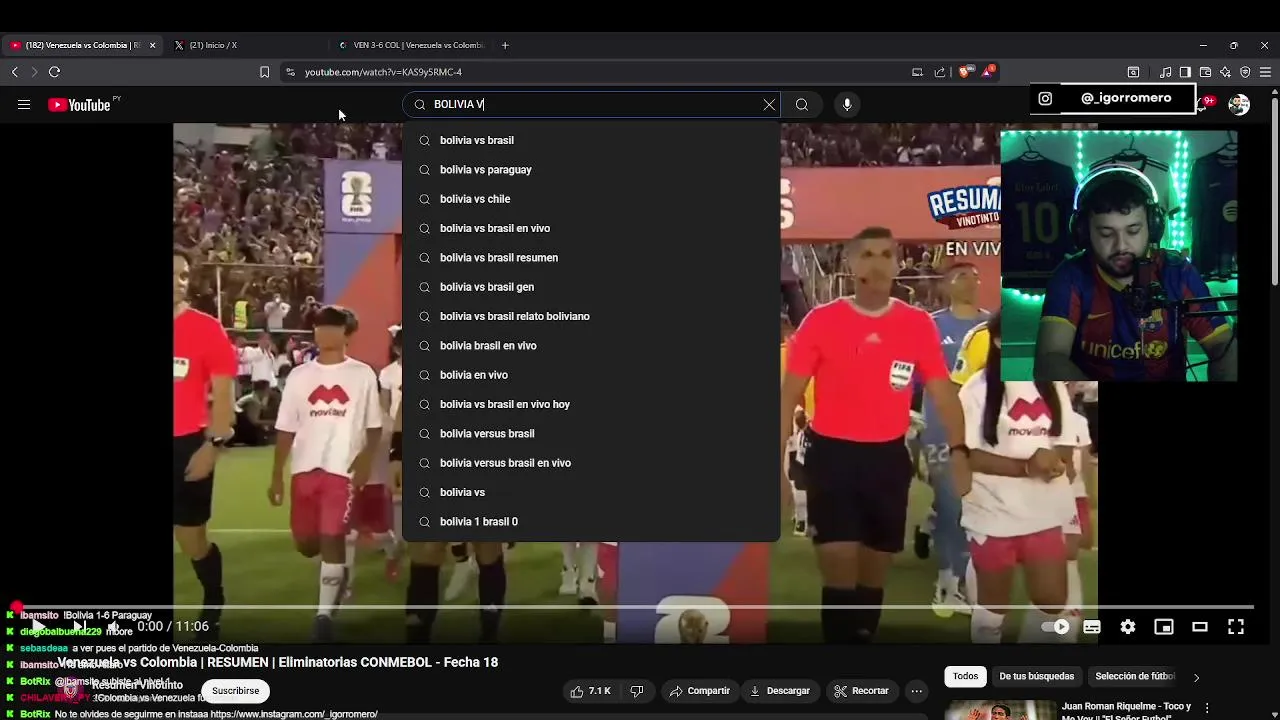This screenshot has height=720, width=1280.
Task: Click the Recortar clip button
Action: tap(861, 691)
